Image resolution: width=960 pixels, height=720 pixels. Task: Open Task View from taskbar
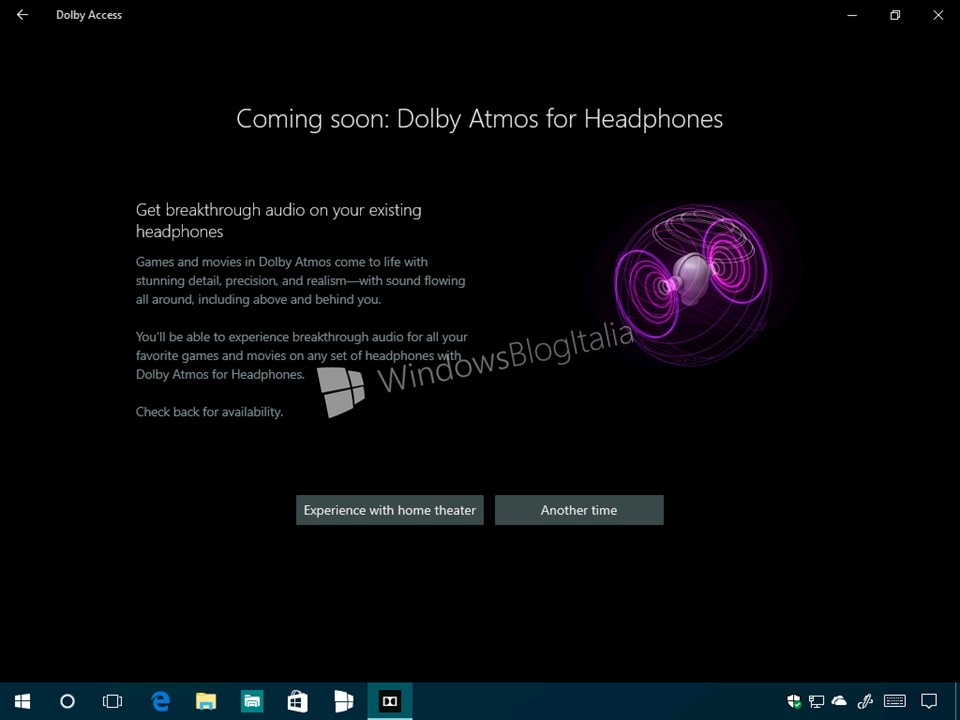pyautogui.click(x=113, y=701)
